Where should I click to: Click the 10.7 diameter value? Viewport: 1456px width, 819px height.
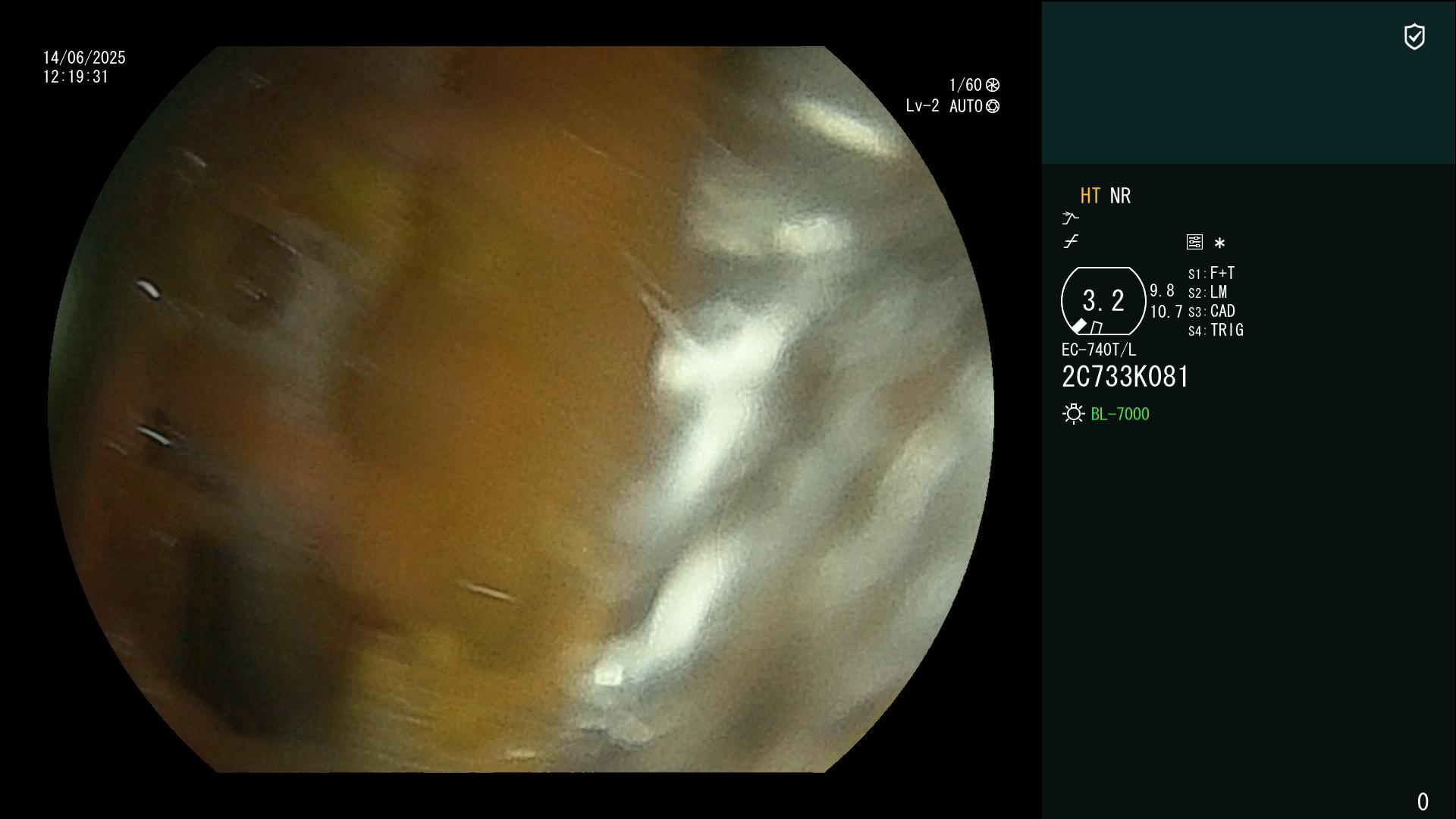point(1166,312)
